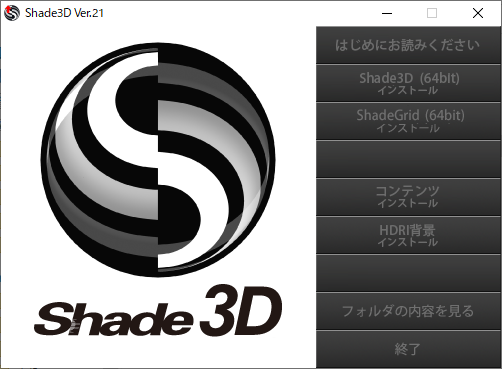Click the Shade3D app icon in title bar
This screenshot has height=369, width=502.
12,13
